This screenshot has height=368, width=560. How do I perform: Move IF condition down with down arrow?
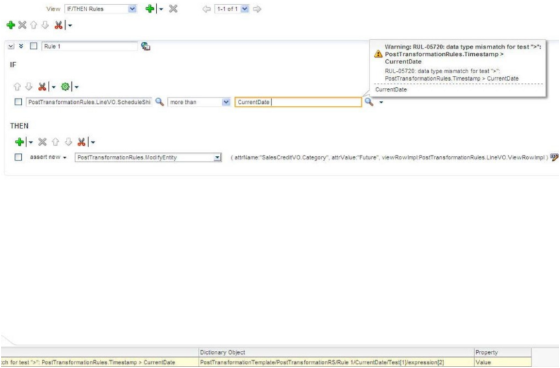pyautogui.click(x=29, y=86)
